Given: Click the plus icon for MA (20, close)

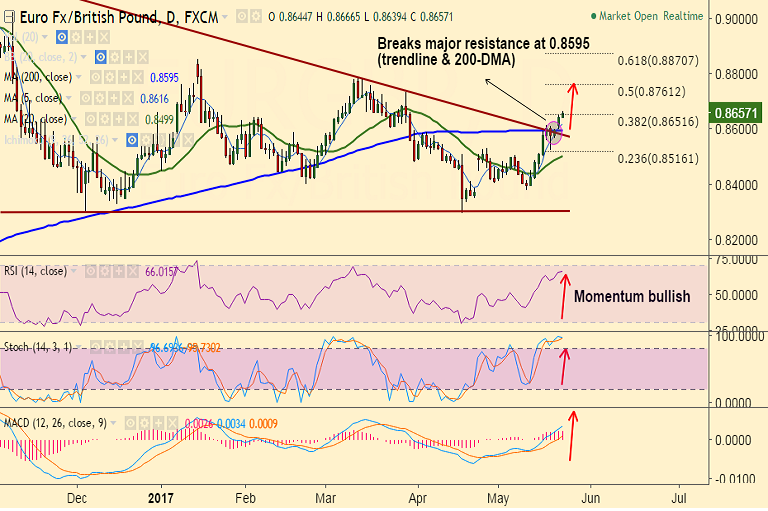Looking at the screenshot, I should [119, 119].
